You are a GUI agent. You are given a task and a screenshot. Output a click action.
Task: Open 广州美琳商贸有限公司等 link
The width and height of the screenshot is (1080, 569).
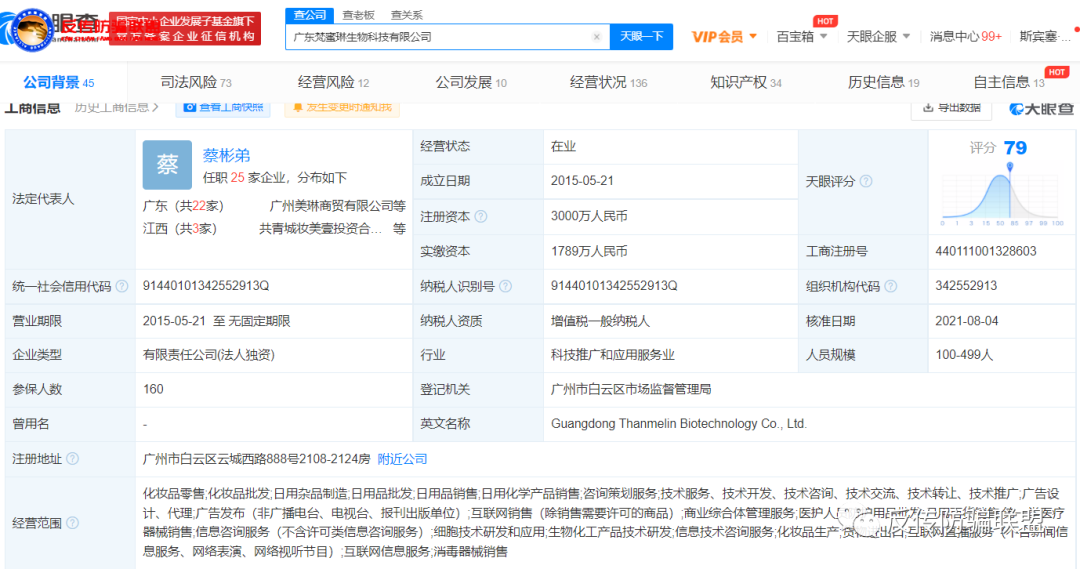[338, 206]
